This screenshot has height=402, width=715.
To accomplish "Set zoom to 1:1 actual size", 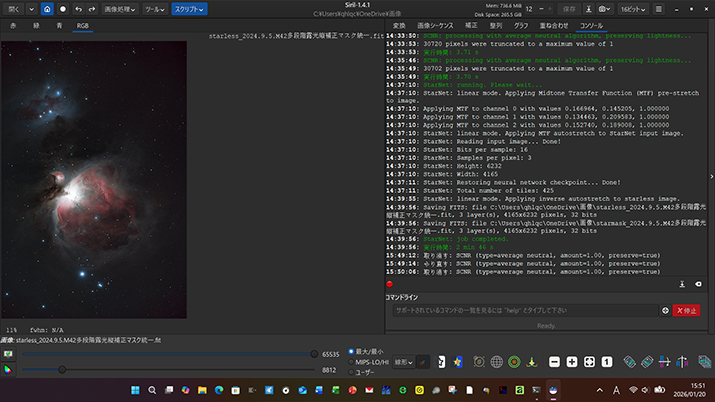I will point(606,361).
